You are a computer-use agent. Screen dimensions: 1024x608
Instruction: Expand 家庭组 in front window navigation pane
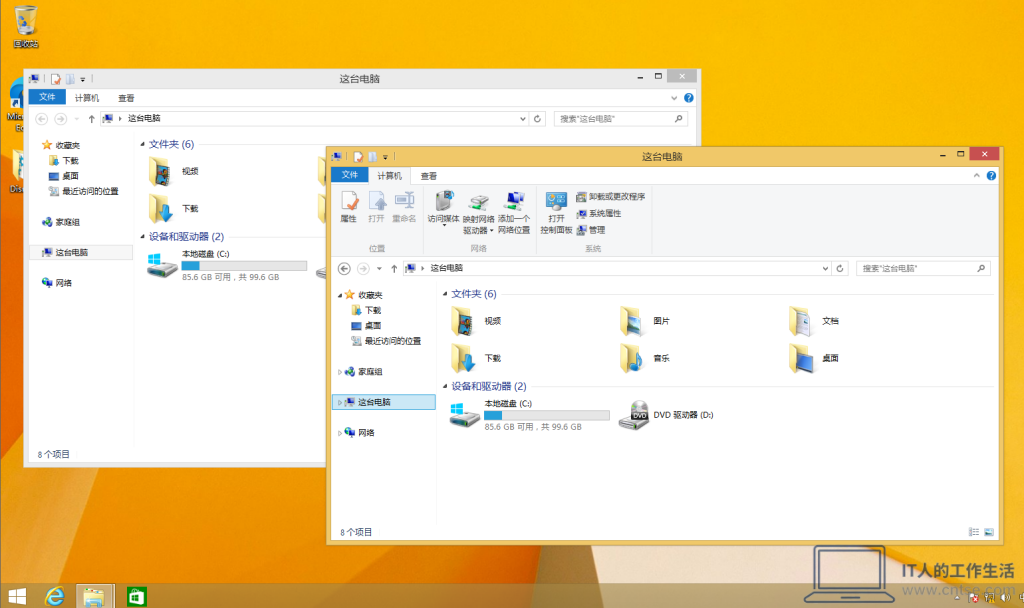[340, 372]
